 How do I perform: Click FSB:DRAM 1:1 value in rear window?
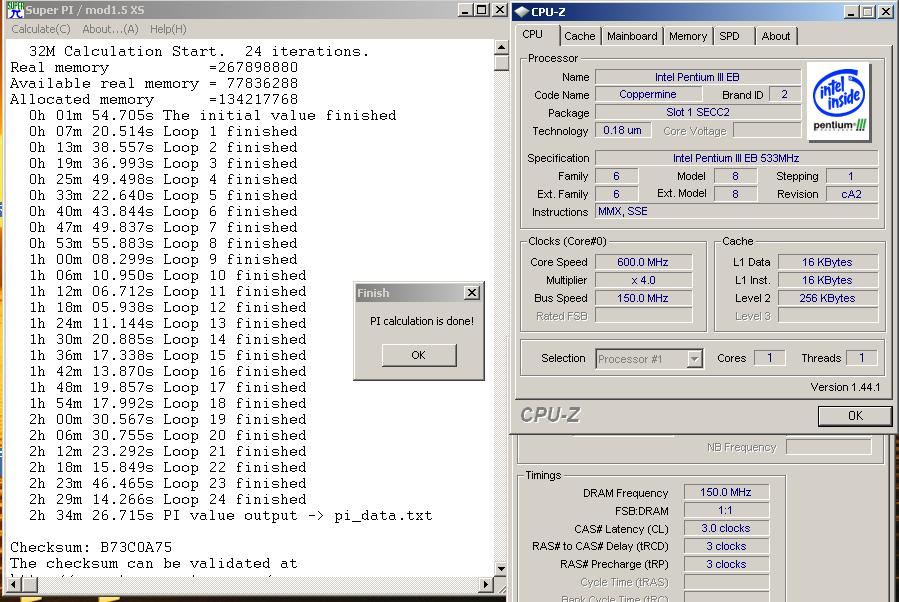pyautogui.click(x=726, y=510)
